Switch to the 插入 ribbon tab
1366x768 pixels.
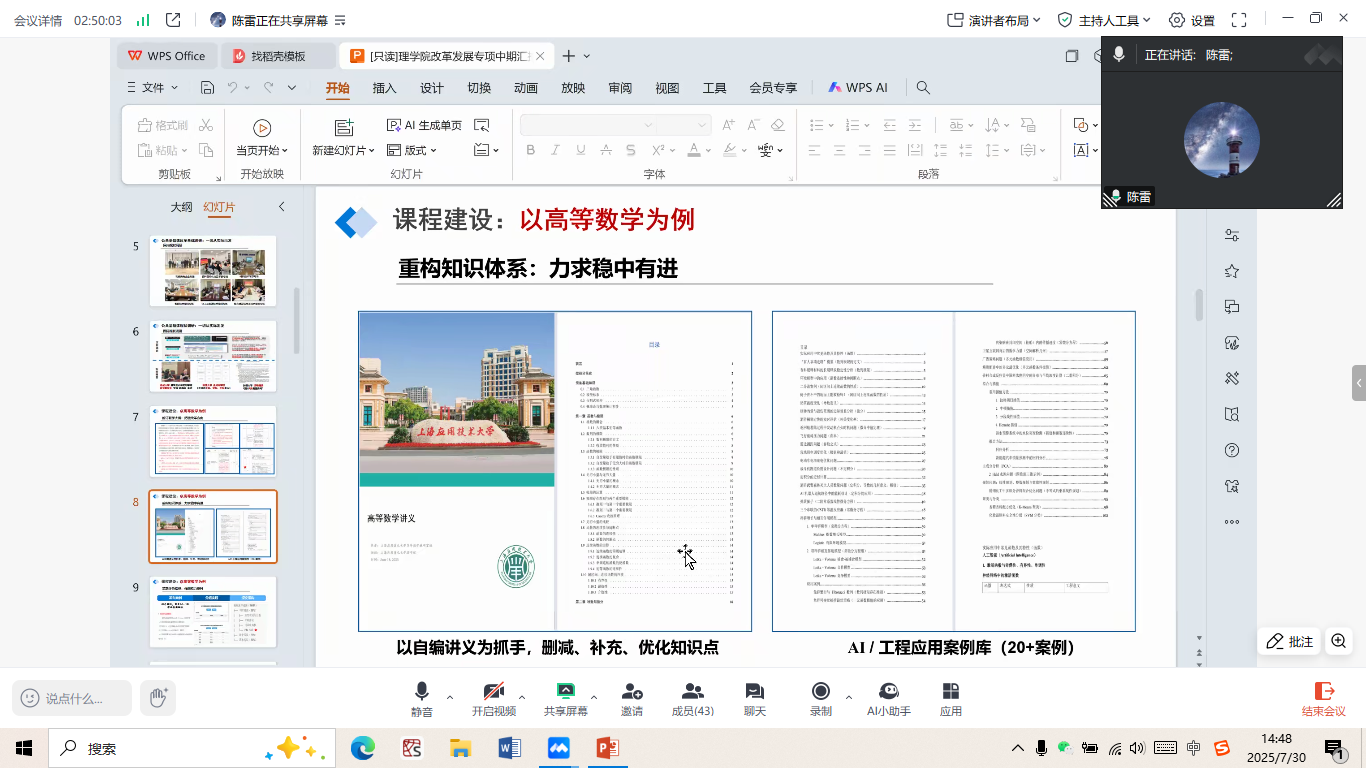coord(384,88)
